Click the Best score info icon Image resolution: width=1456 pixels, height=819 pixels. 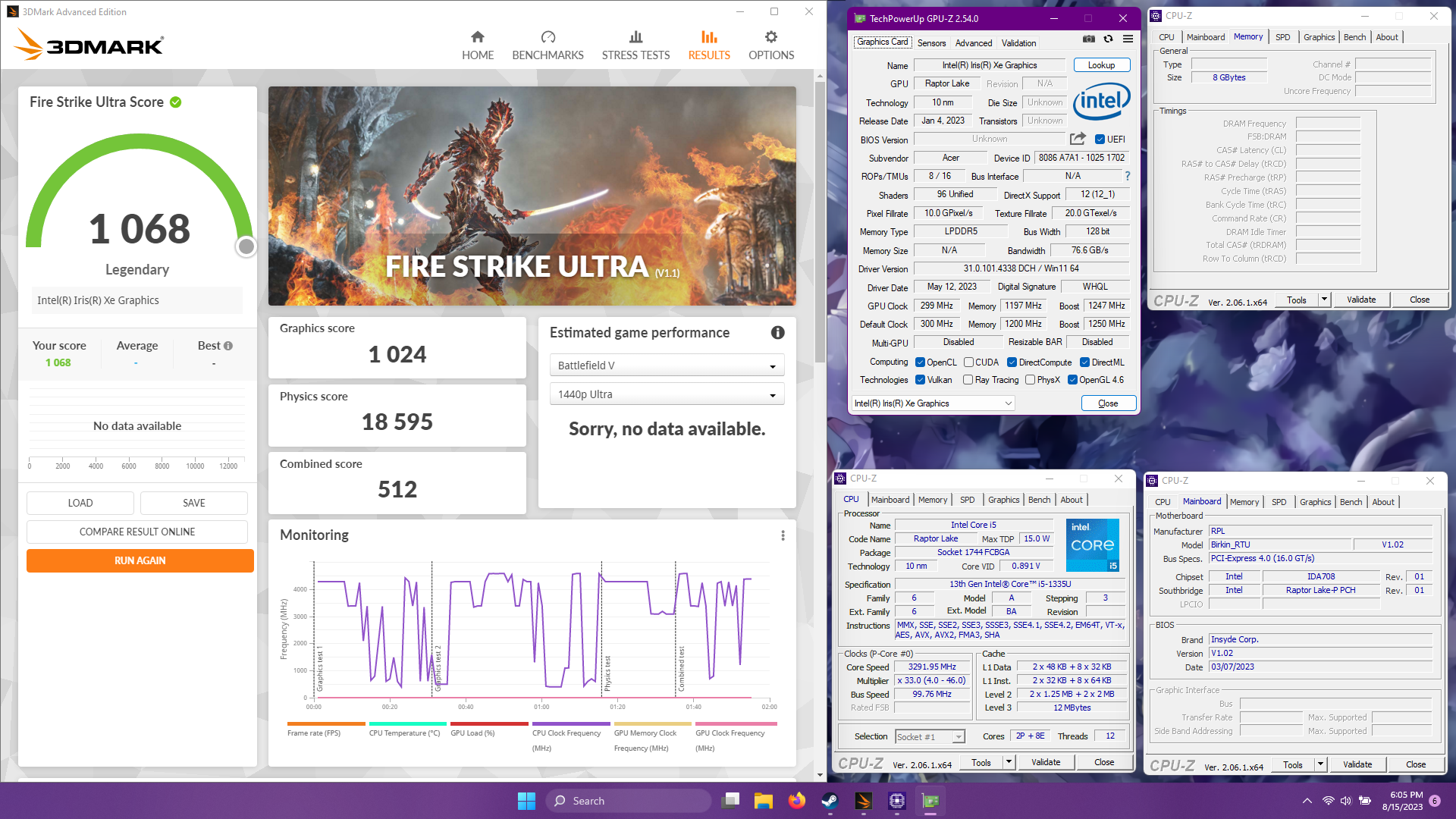click(x=228, y=346)
